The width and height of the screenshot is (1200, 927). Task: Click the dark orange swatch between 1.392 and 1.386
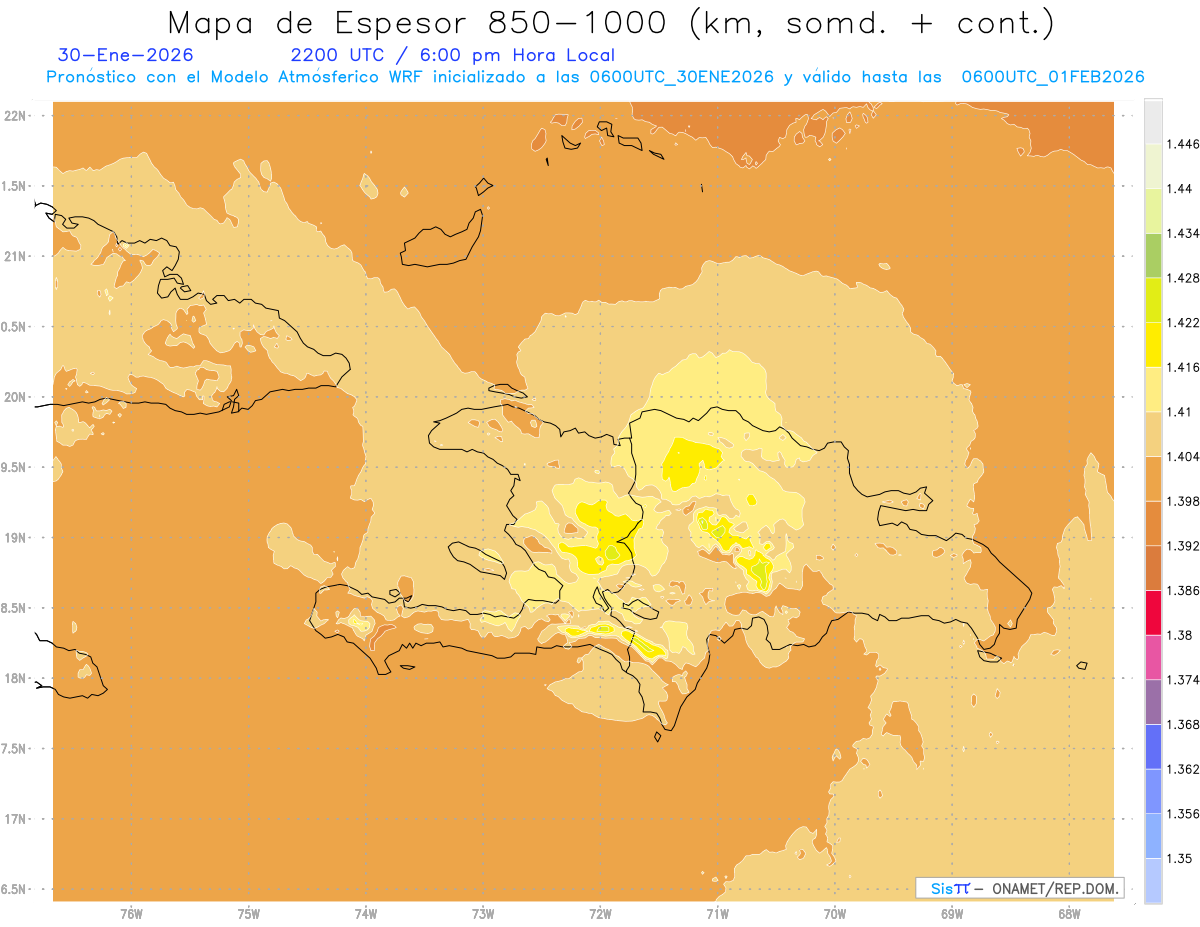[1153, 568]
